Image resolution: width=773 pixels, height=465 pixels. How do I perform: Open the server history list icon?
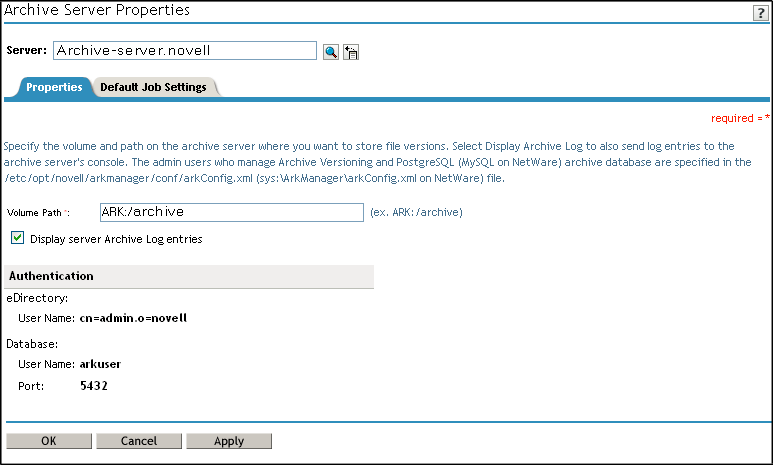click(351, 52)
